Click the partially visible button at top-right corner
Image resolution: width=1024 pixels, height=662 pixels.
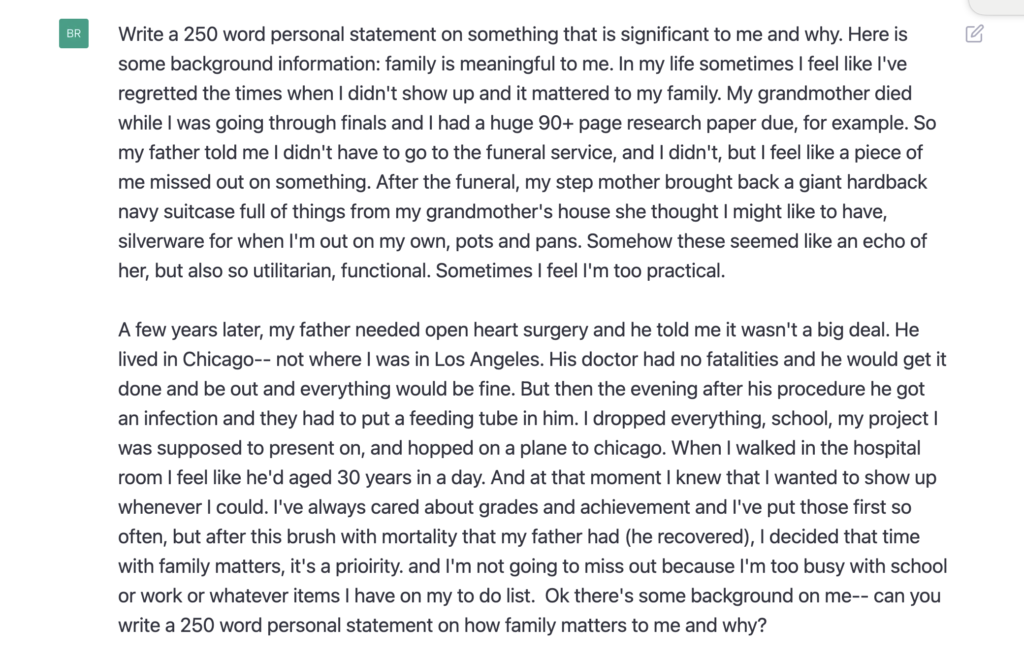tap(996, 7)
